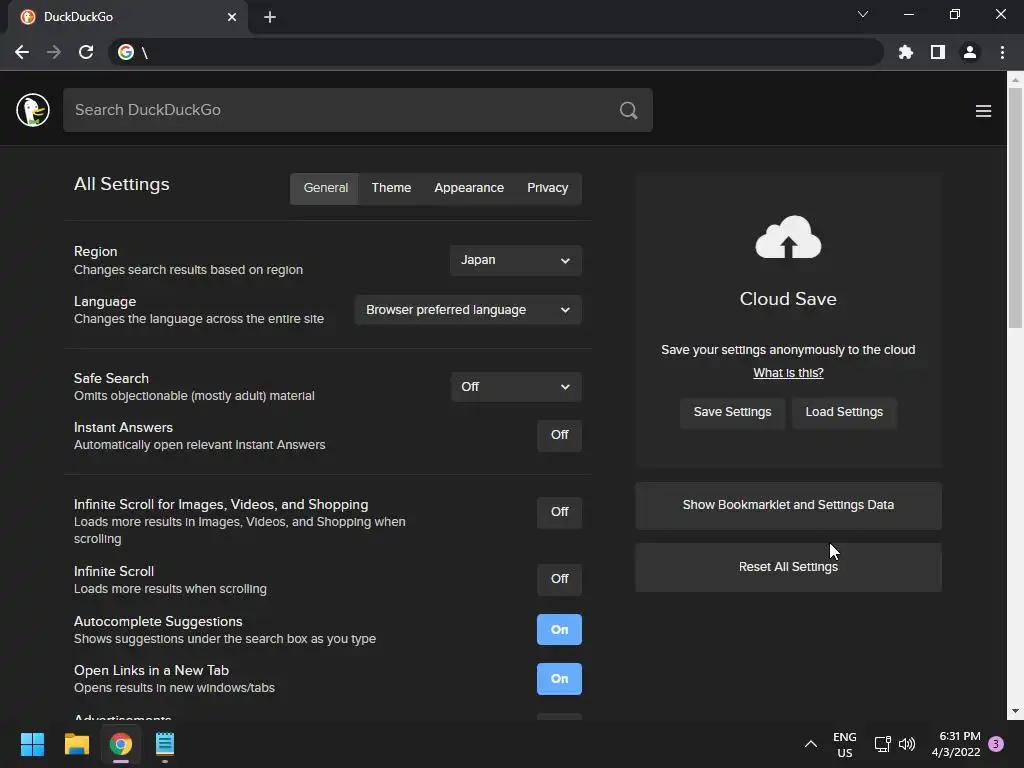The width and height of the screenshot is (1024, 768).
Task: Click the scrollbar down arrow
Action: pyautogui.click(x=1015, y=711)
